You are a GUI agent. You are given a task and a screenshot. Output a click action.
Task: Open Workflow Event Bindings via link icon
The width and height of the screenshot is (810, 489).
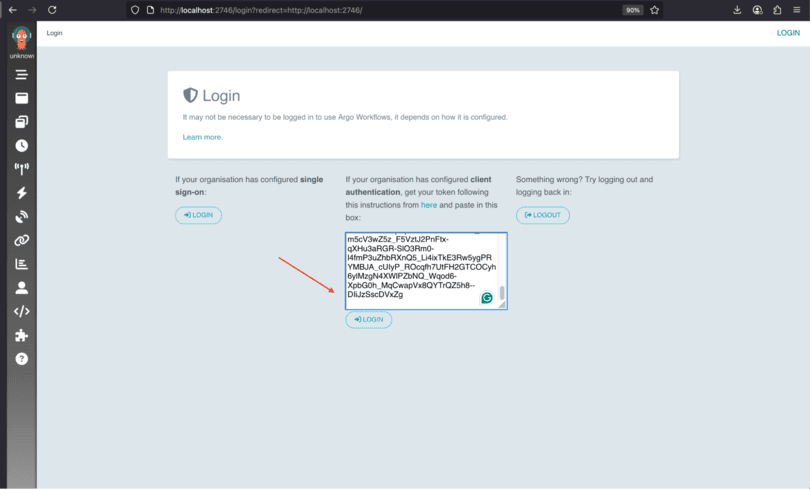click(x=22, y=240)
